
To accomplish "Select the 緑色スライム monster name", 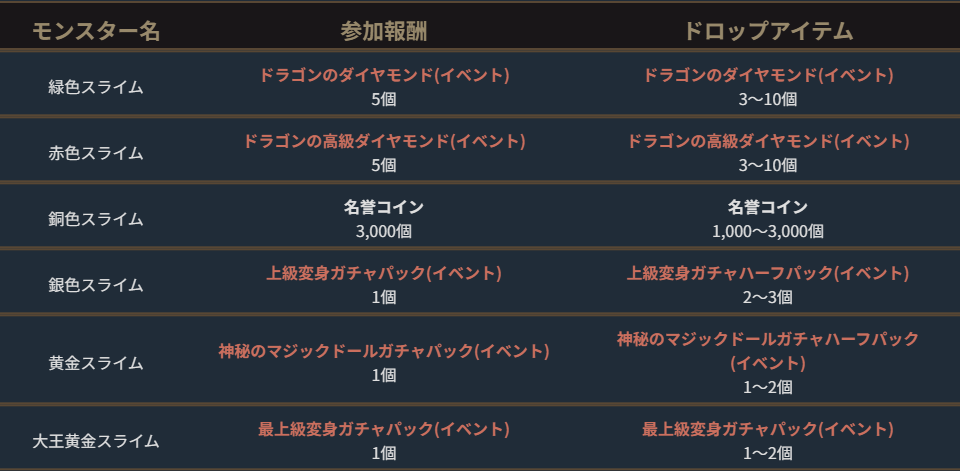I will 96,87.
